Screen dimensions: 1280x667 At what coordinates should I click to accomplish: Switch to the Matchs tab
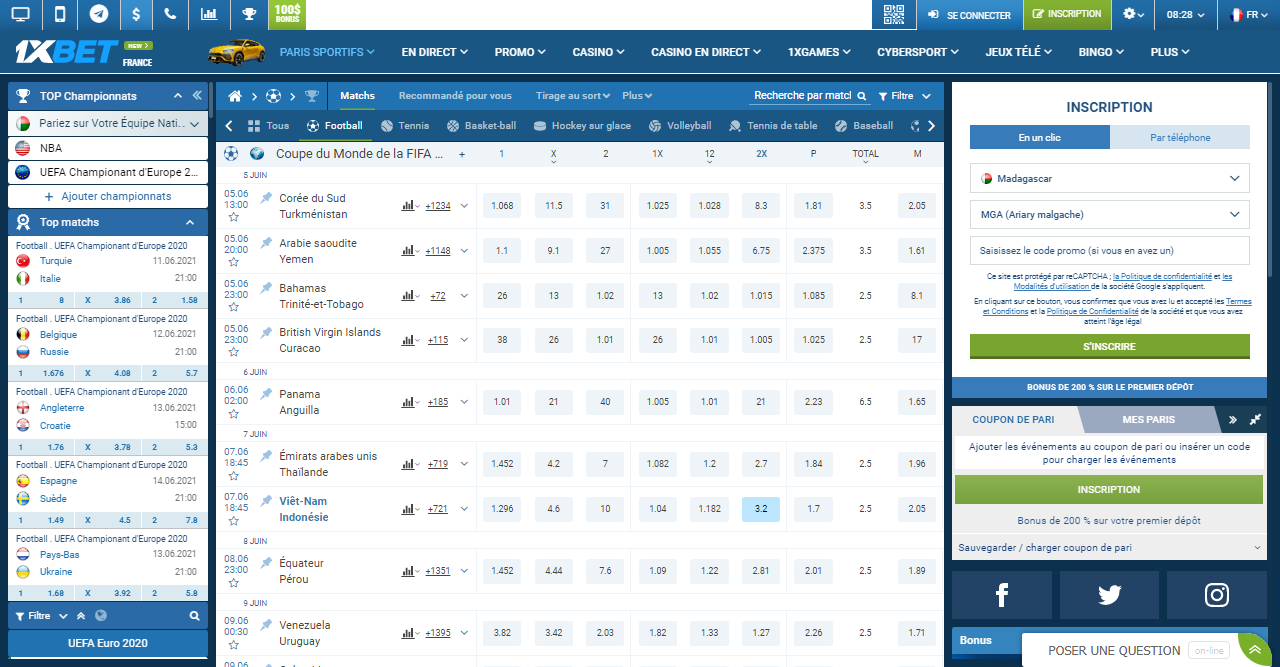tap(357, 96)
